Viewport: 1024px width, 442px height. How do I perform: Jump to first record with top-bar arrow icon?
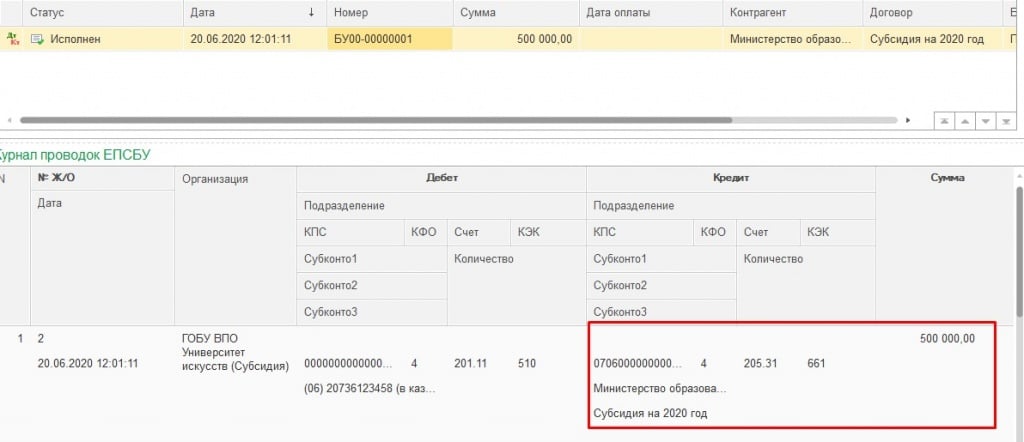[944, 121]
